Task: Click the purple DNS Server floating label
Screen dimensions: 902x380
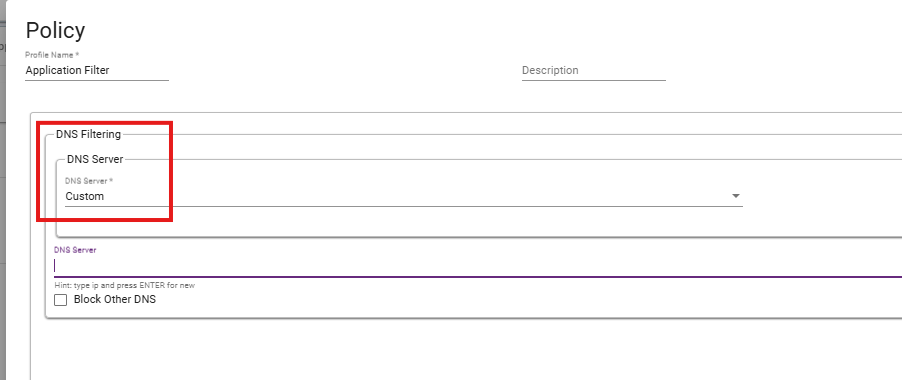Action: click(x=75, y=250)
